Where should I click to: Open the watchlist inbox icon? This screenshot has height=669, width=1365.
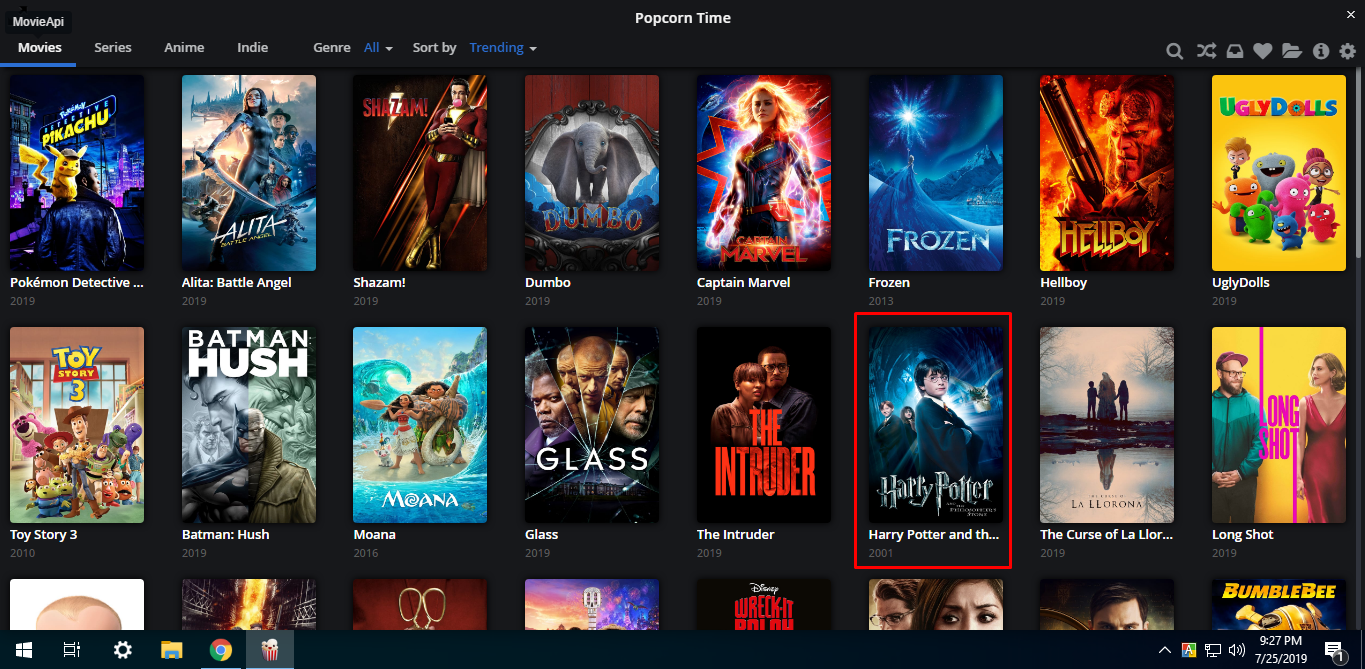[x=1235, y=51]
